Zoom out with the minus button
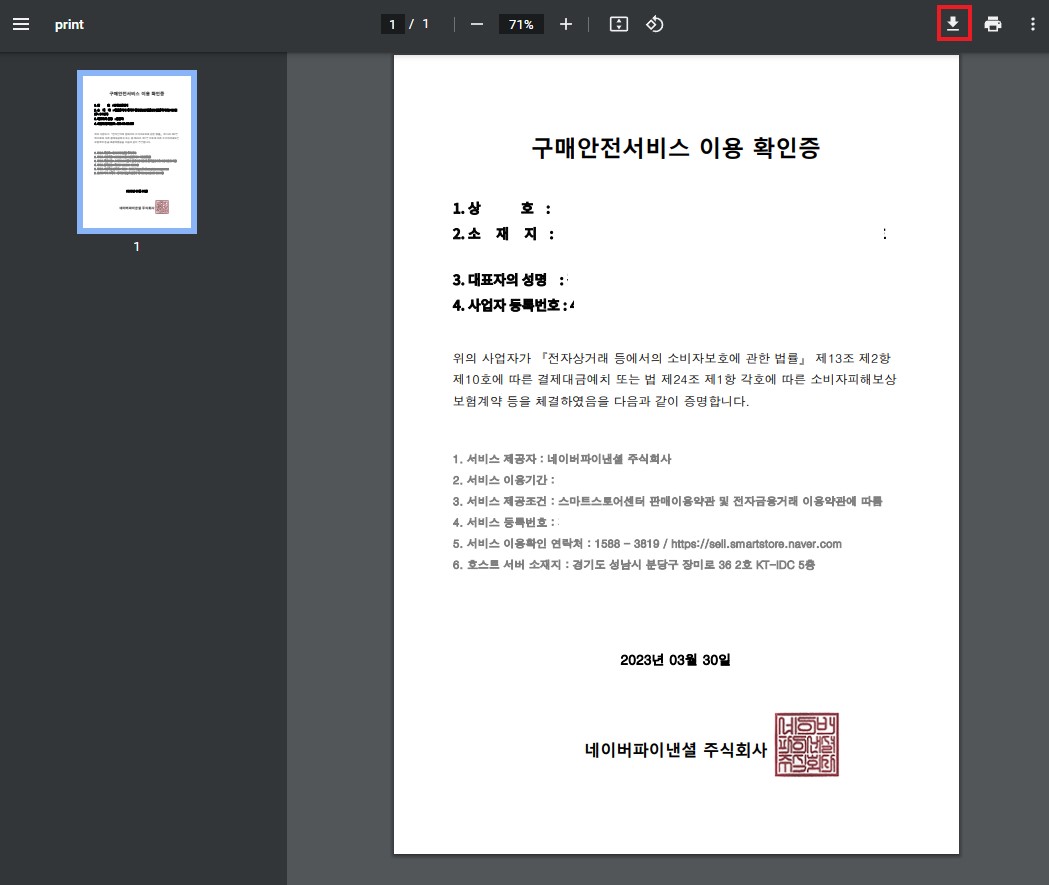Image resolution: width=1049 pixels, height=885 pixels. 476,24
